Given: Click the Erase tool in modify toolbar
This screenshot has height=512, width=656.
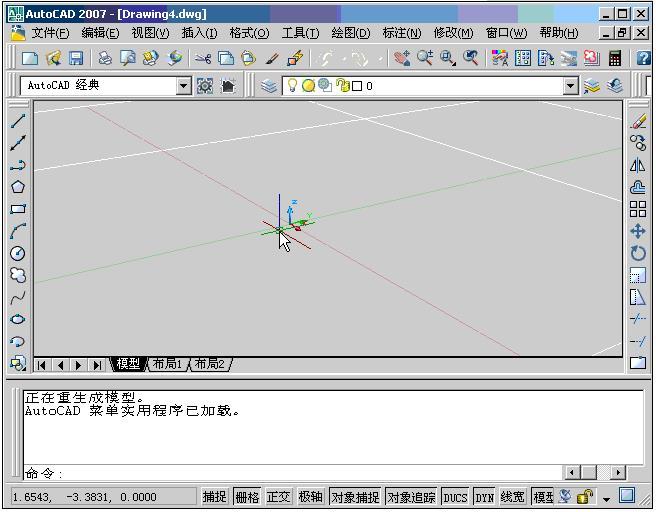Looking at the screenshot, I should point(638,121).
